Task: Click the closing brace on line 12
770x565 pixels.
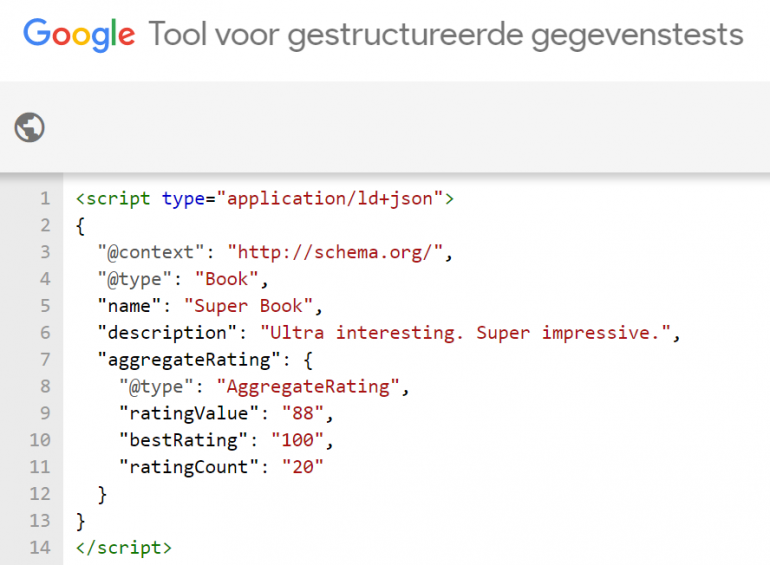Action: pyautogui.click(x=102, y=494)
